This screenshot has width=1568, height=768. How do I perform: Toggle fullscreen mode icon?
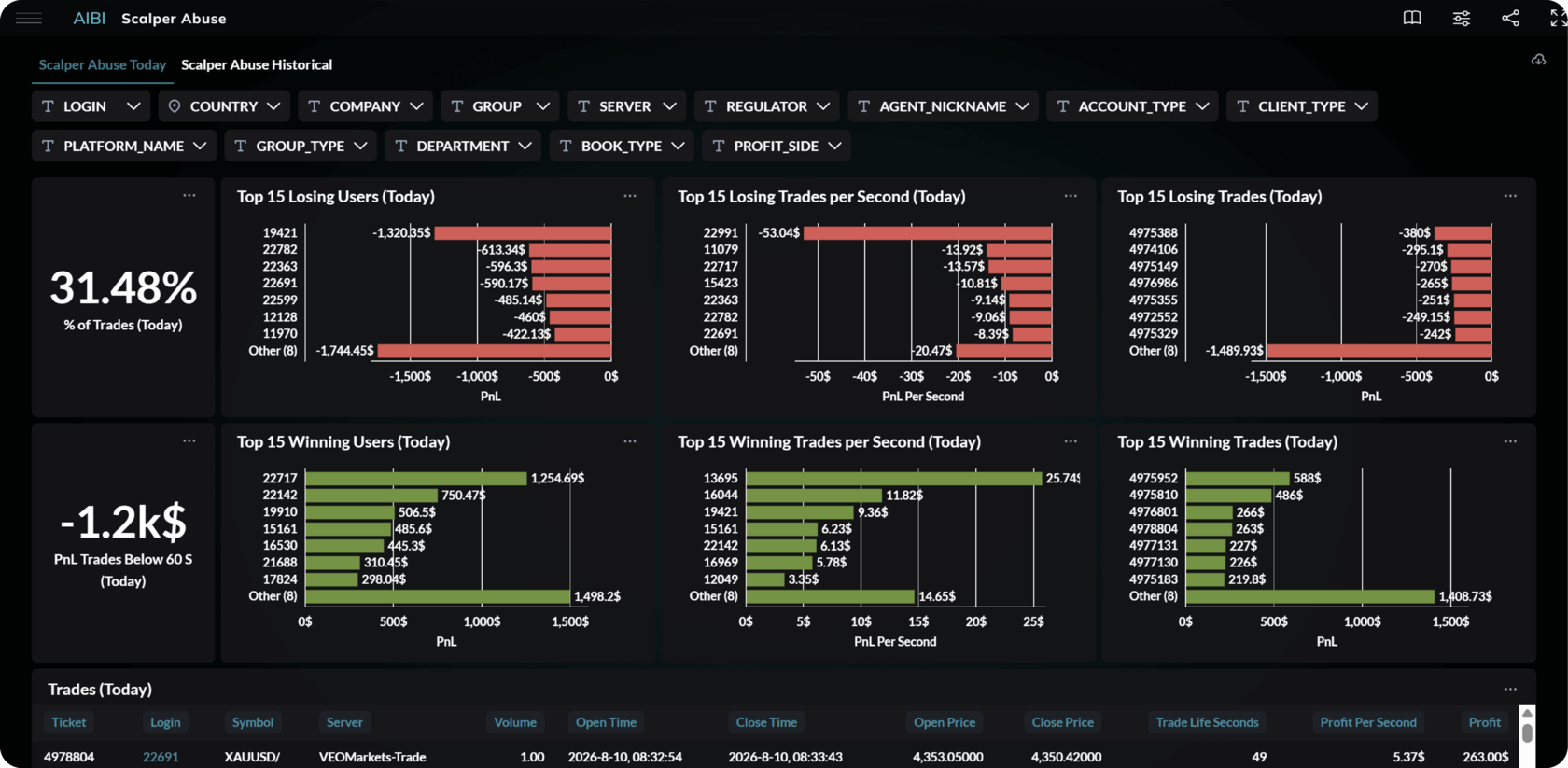[x=1558, y=19]
